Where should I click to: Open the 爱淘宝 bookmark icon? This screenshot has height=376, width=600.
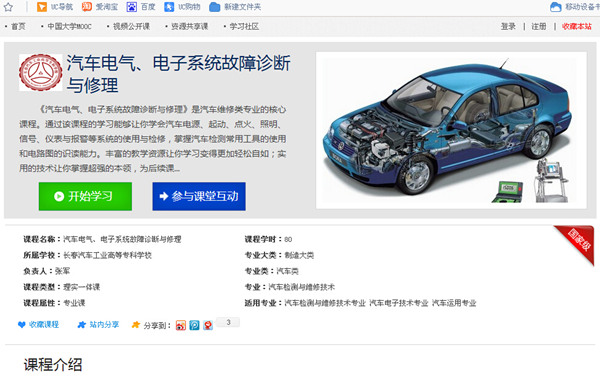87,7
